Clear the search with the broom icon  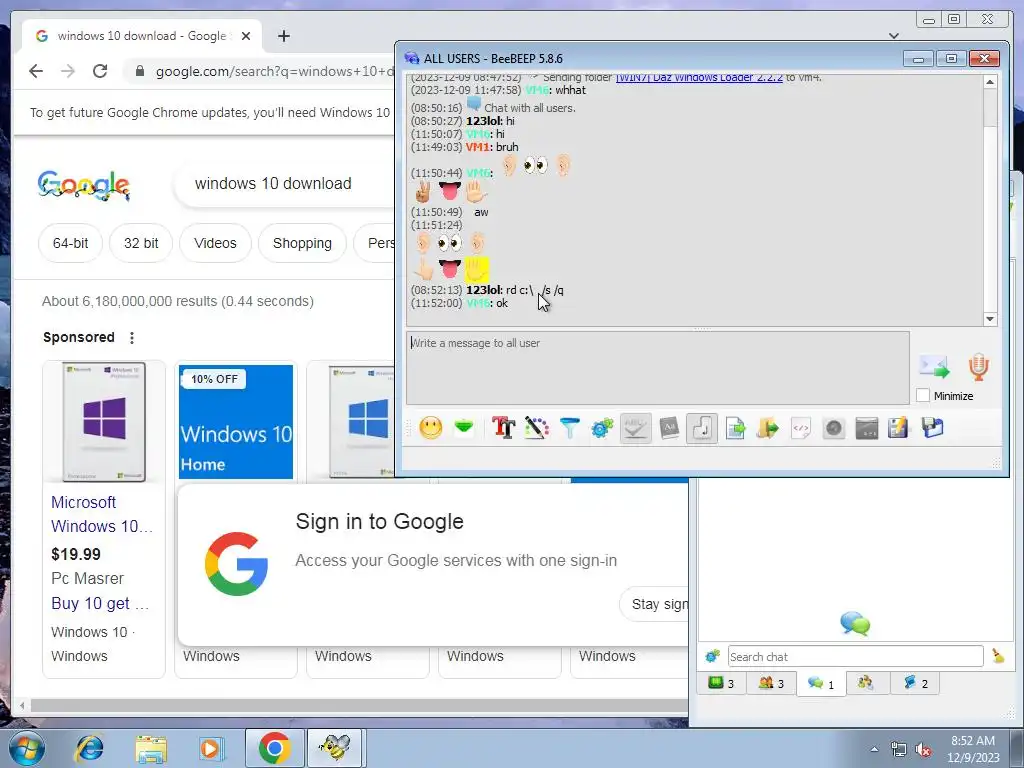[998, 656]
